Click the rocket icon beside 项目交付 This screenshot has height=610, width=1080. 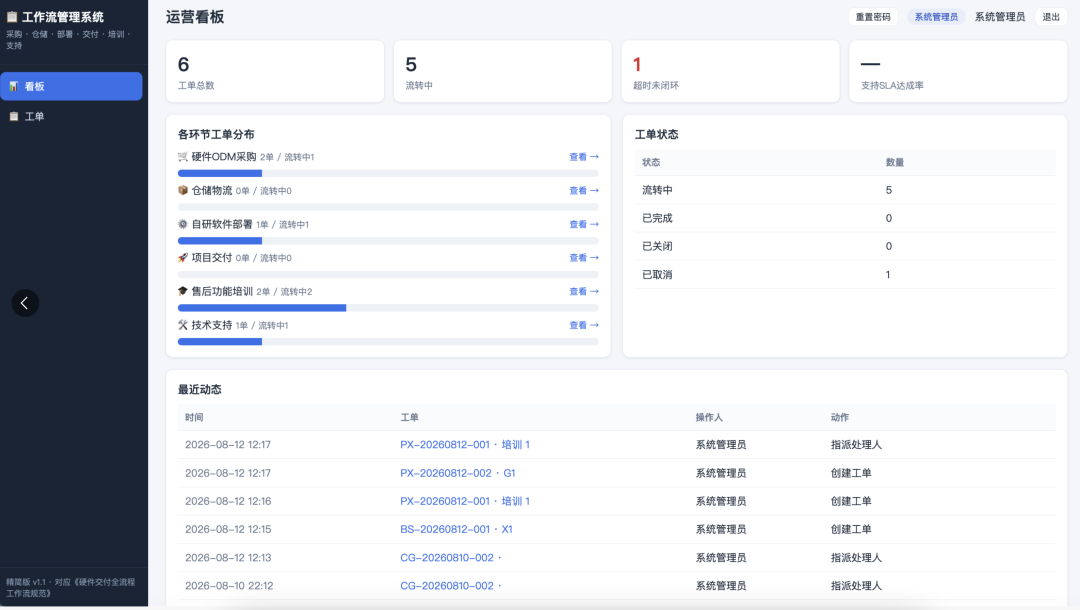click(x=183, y=257)
